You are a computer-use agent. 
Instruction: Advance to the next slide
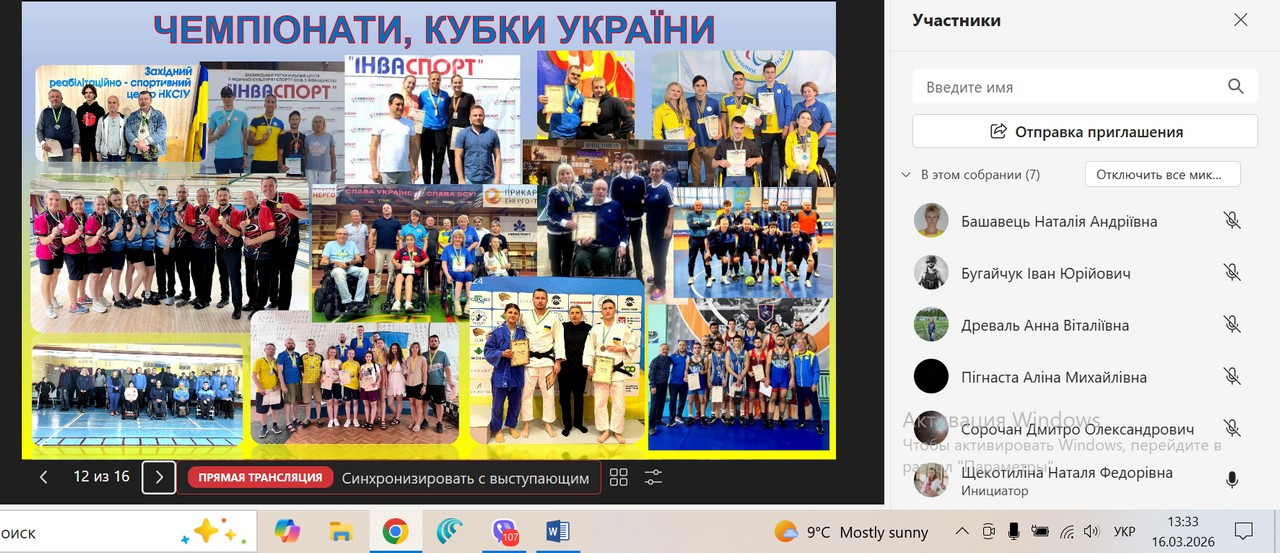(159, 477)
